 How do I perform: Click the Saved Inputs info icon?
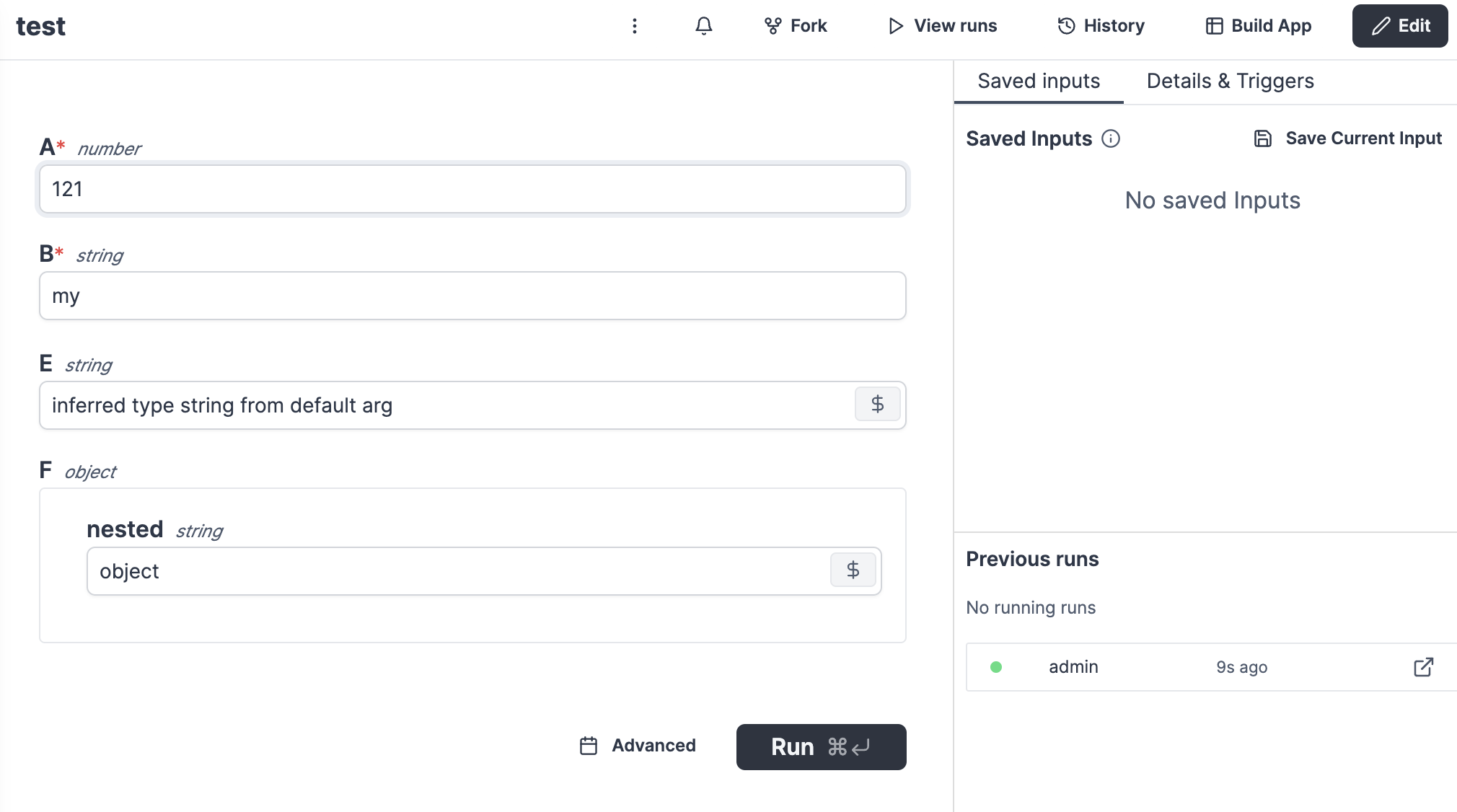tap(1111, 138)
